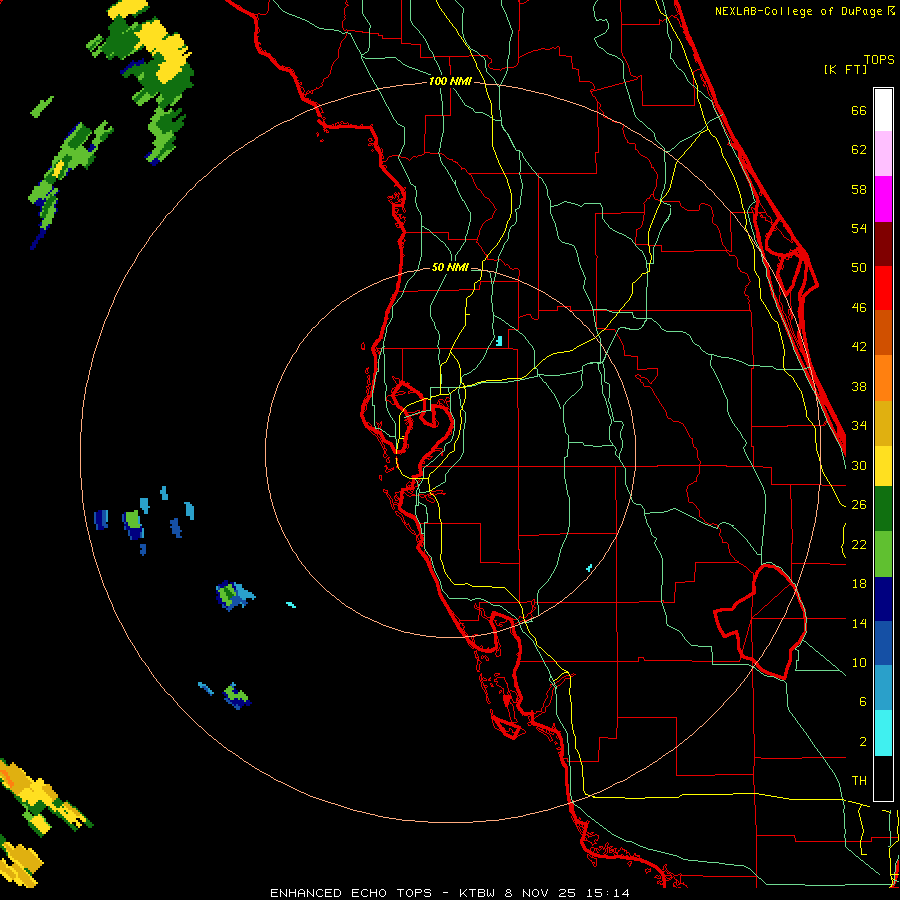
Task: Select the "2" scale label
Action: tap(863, 742)
